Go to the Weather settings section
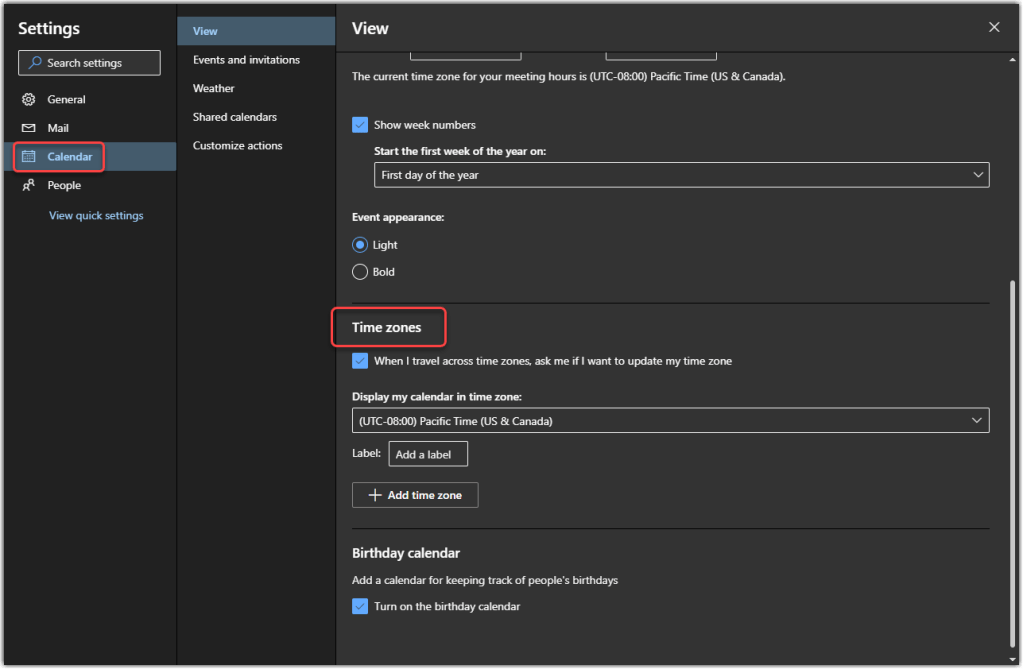This screenshot has height=669, width=1023. [x=214, y=89]
